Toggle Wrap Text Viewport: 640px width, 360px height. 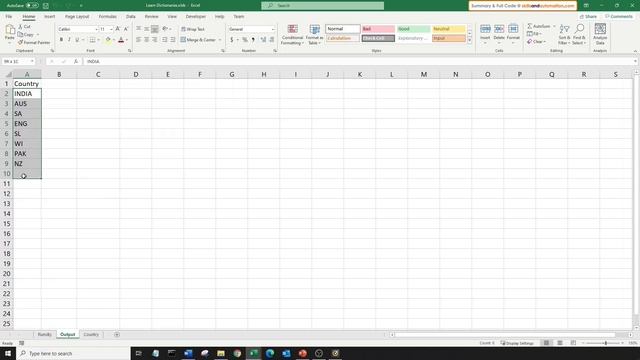(193, 29)
